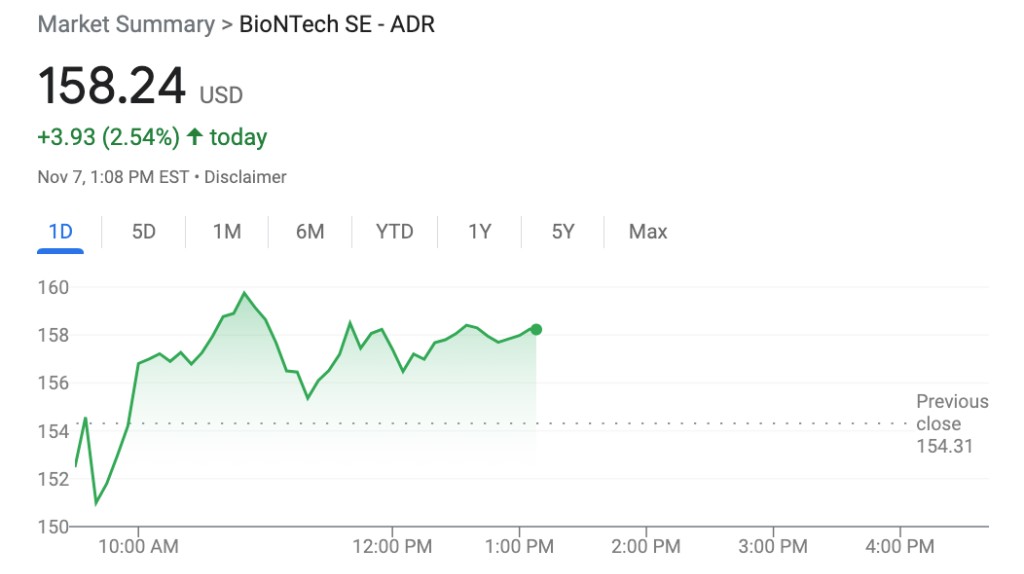Open the Disclaimer link
Image resolution: width=1024 pixels, height=574 pixels.
point(249,177)
